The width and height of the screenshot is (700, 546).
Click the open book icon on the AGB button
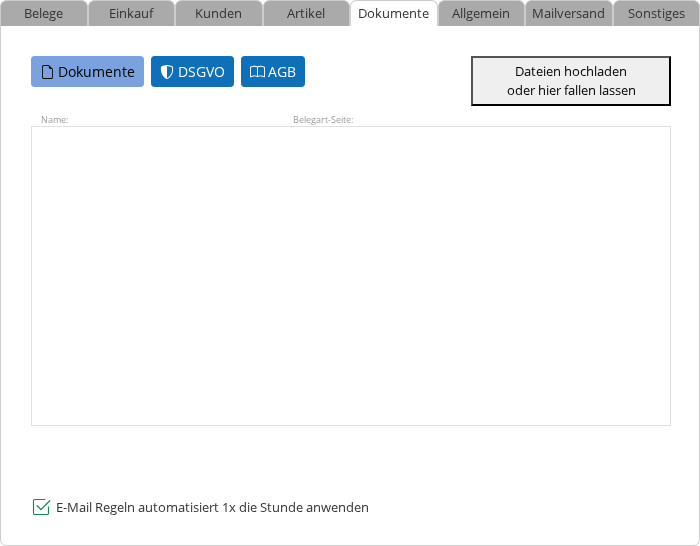click(257, 72)
